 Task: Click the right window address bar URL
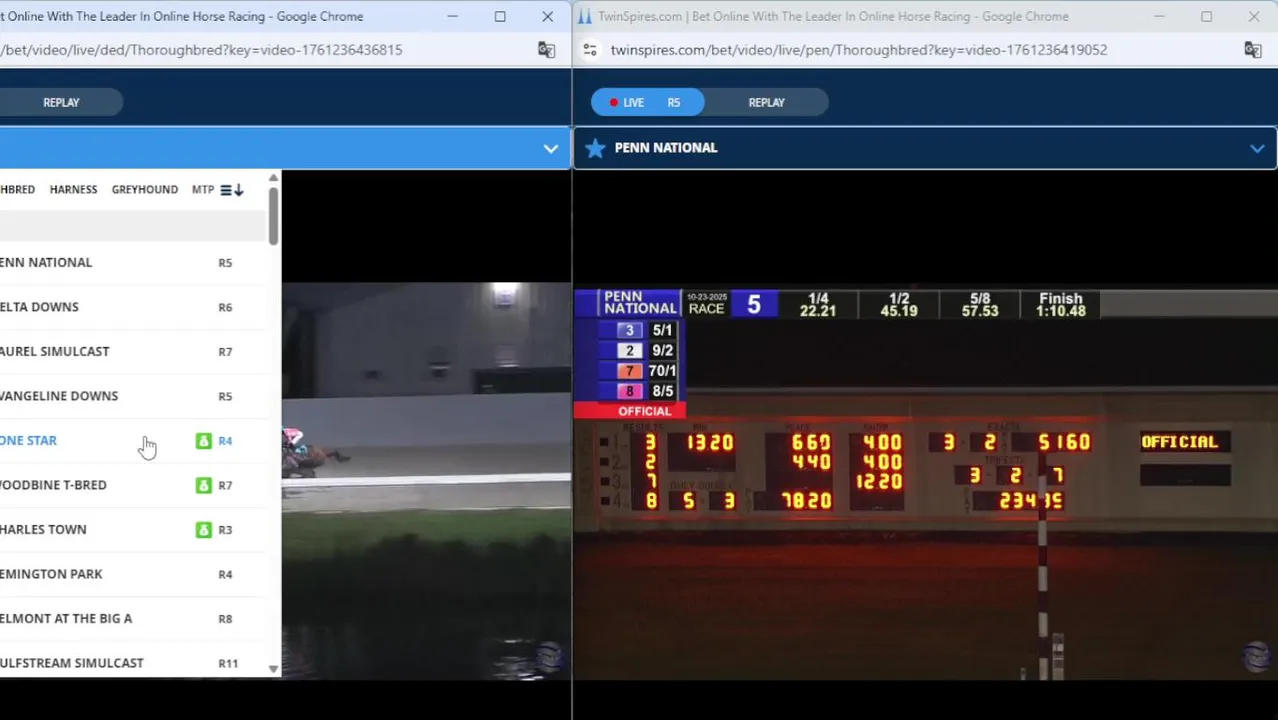tap(859, 50)
